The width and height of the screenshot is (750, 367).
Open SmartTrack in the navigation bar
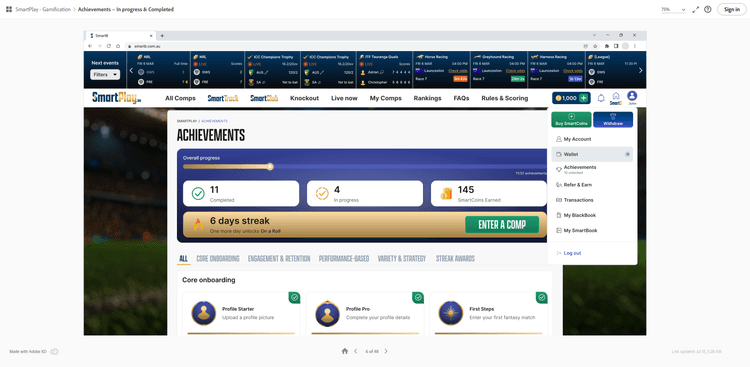pyautogui.click(x=223, y=98)
